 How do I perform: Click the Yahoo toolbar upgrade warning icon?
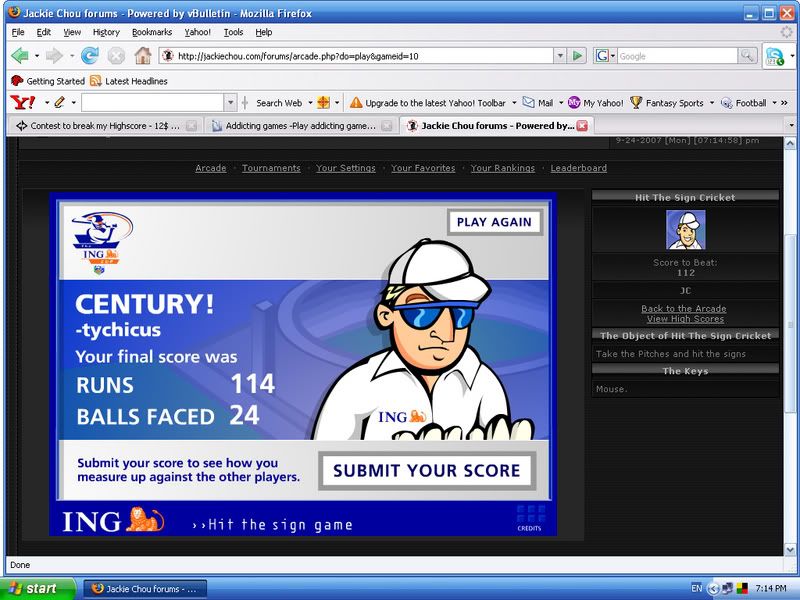point(356,103)
